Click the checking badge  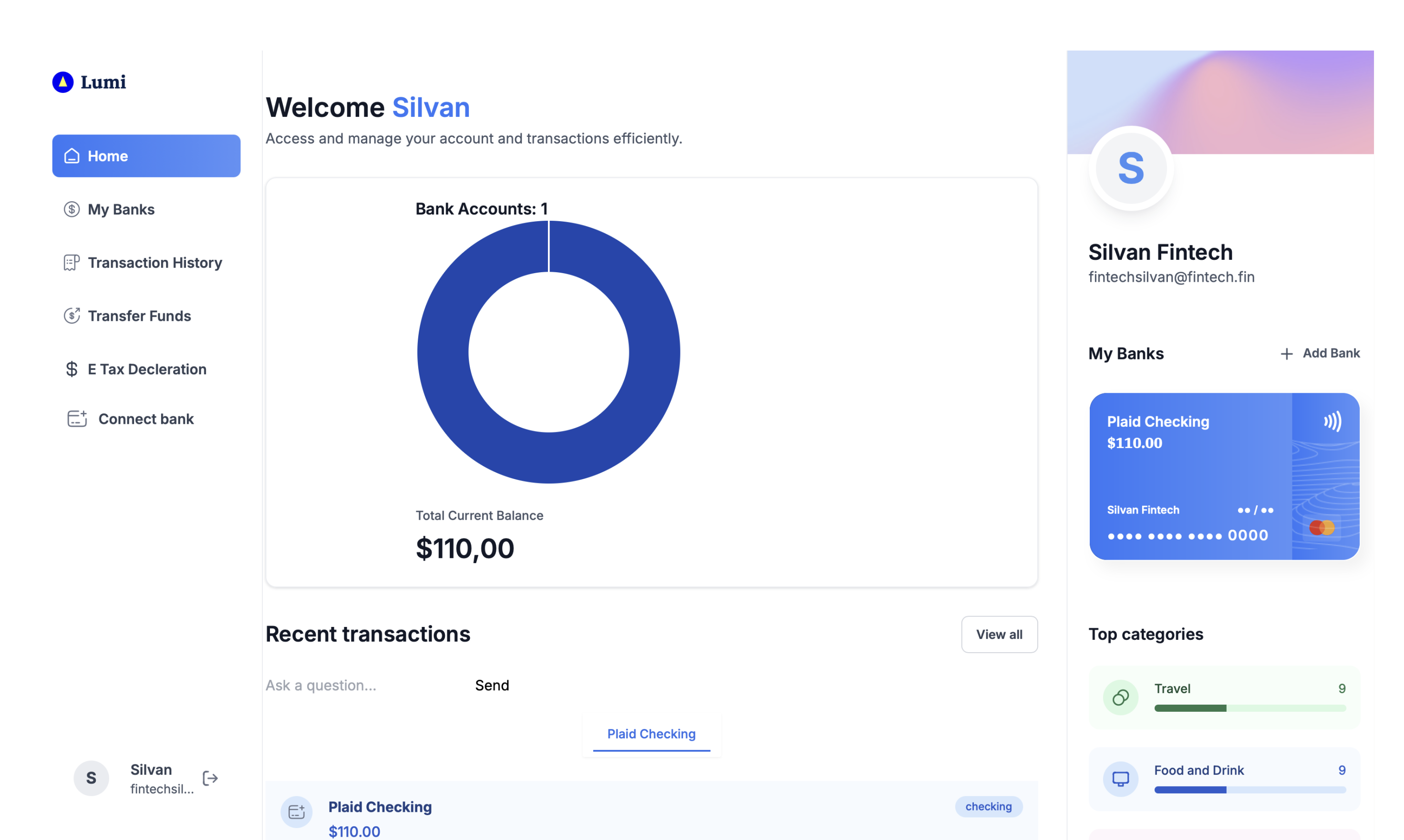[x=989, y=807]
